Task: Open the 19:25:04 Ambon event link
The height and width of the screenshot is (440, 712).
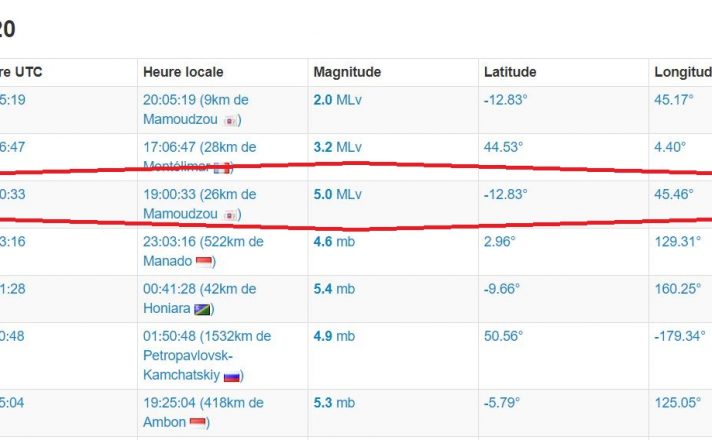Action: pyautogui.click(x=203, y=412)
